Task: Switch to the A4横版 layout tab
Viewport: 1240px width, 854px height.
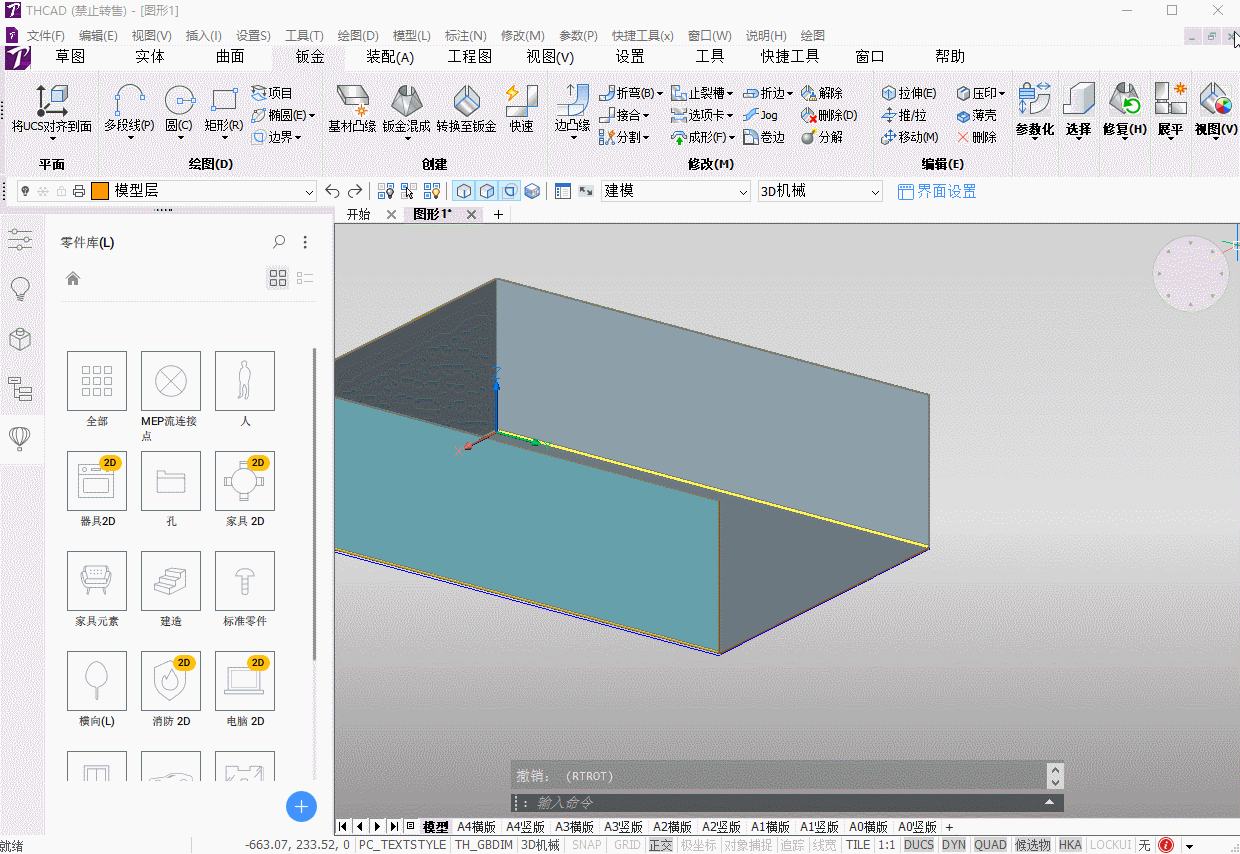Action: (x=476, y=827)
